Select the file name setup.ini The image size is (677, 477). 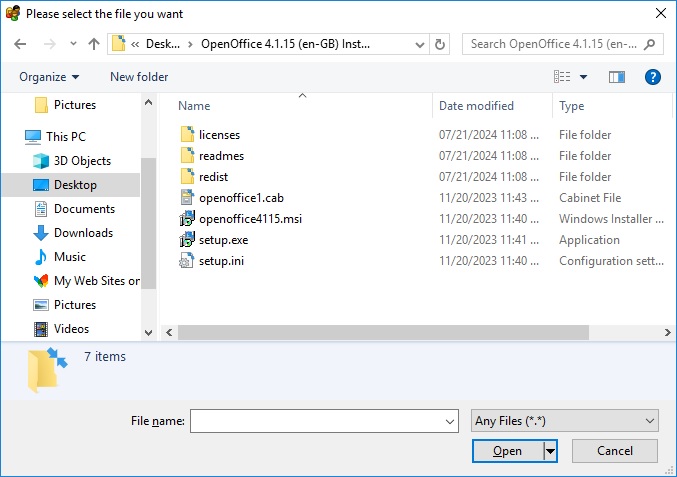click(221, 261)
